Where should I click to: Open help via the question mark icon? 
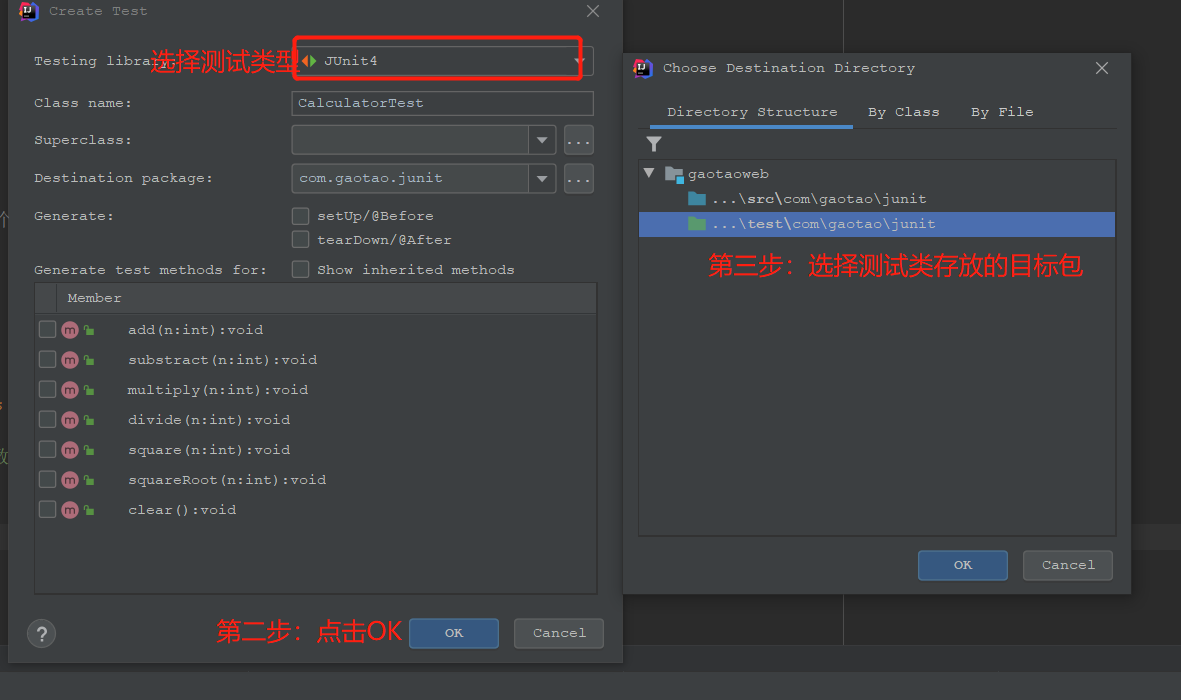[x=40, y=633]
